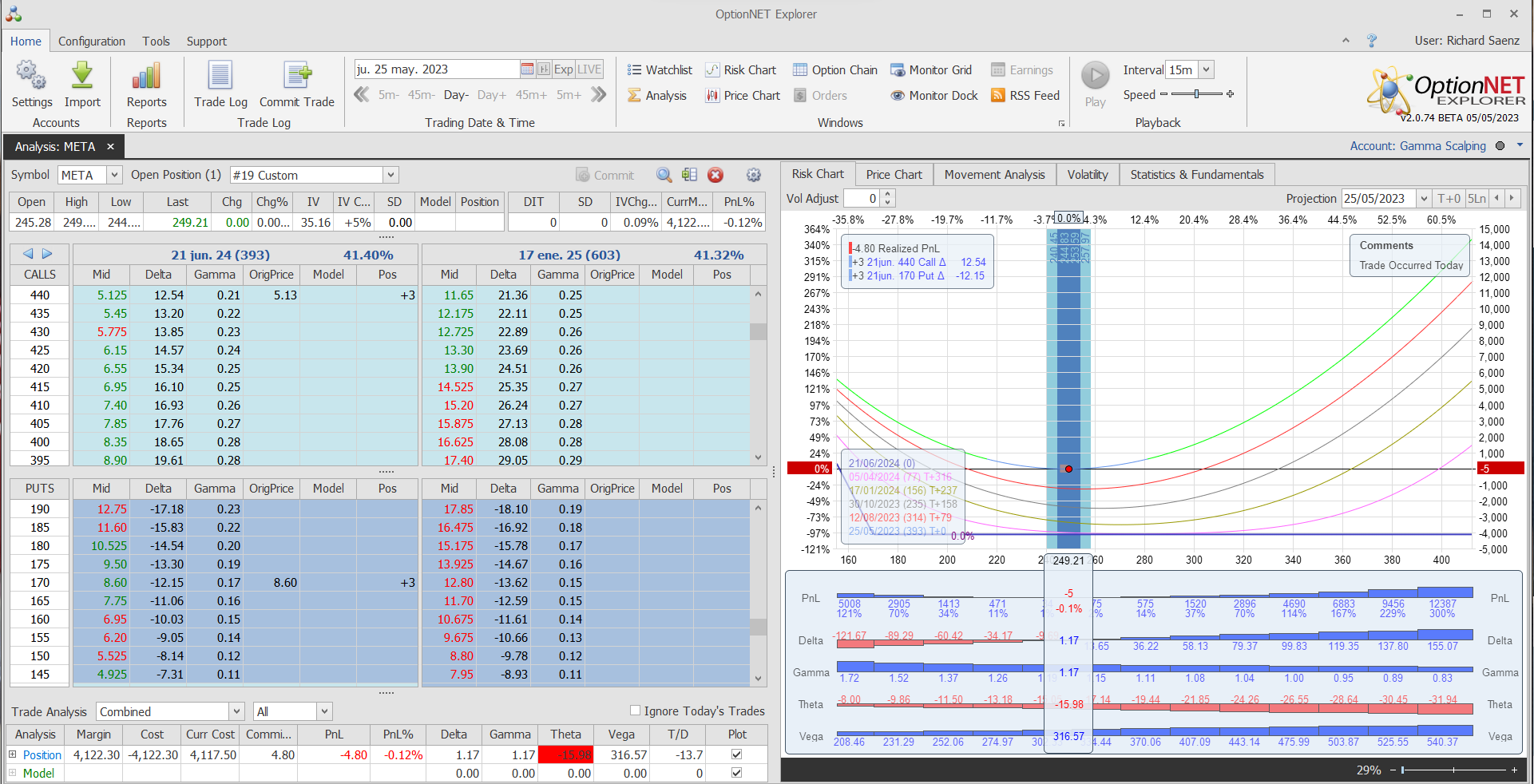Open the Projection date dropdown
This screenshot has height=784, width=1534.
click(1424, 199)
